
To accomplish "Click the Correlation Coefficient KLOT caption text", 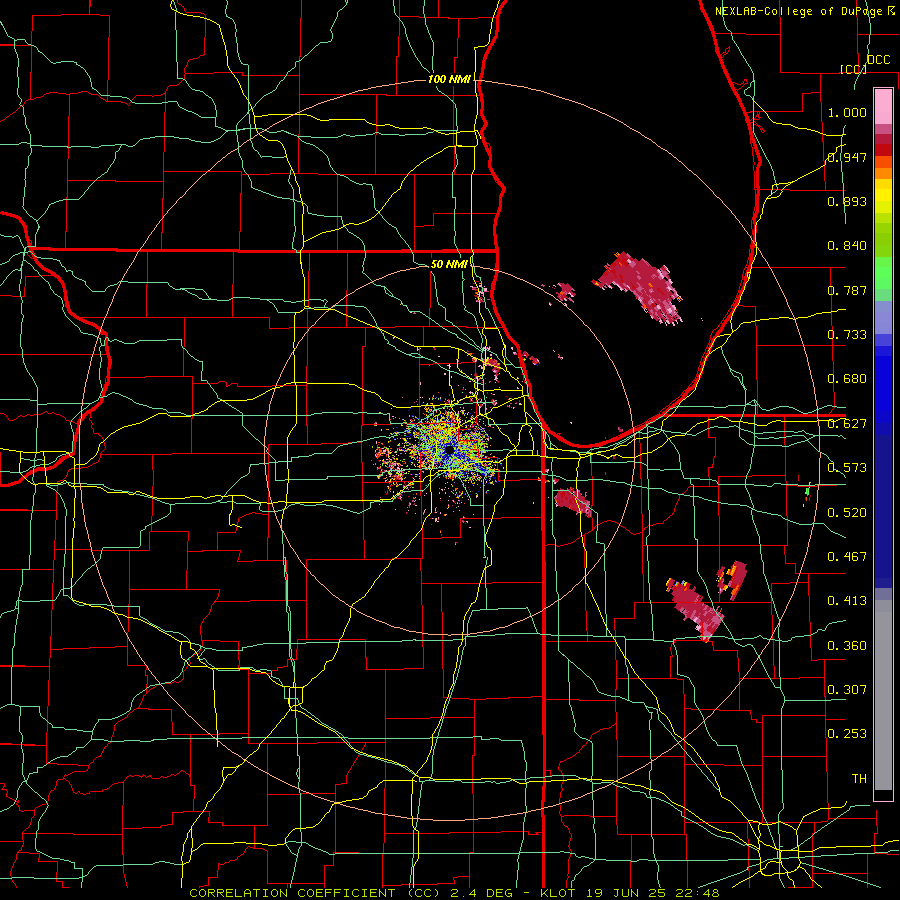I will point(454,893).
